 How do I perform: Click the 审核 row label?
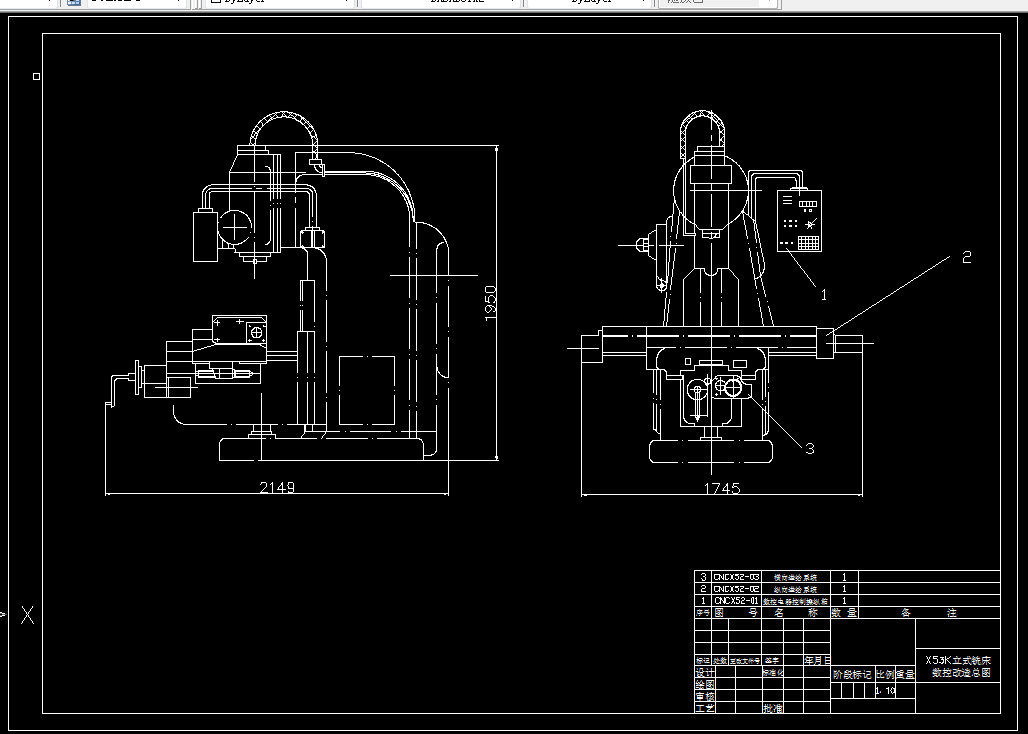[x=705, y=697]
